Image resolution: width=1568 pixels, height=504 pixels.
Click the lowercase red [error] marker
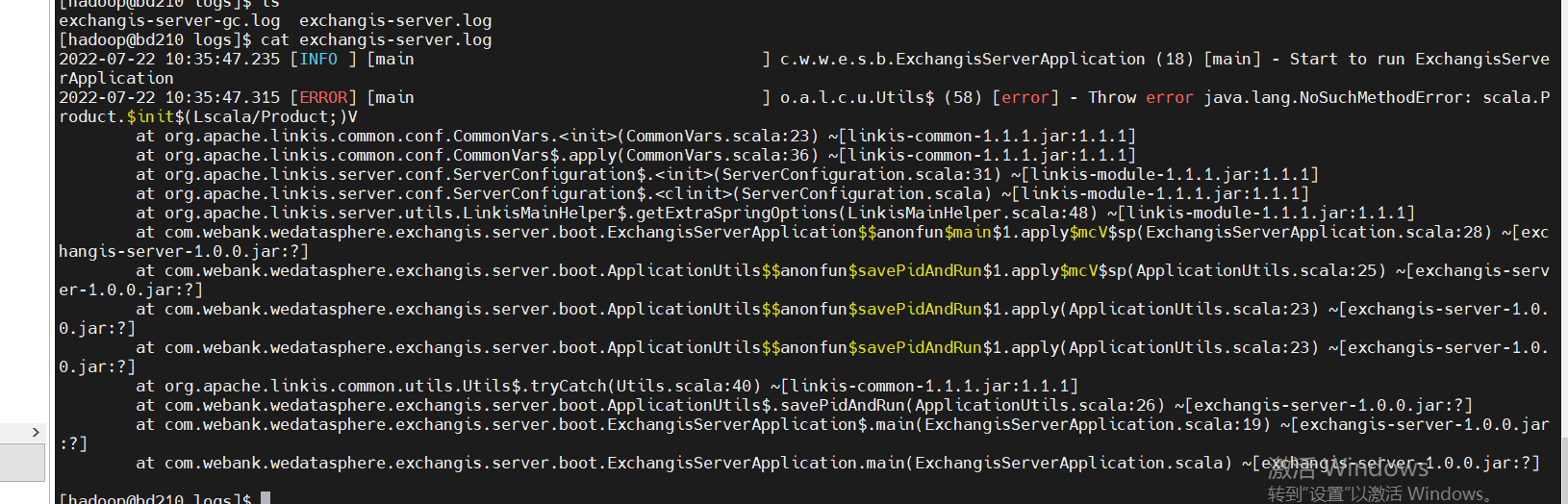pos(1025,97)
